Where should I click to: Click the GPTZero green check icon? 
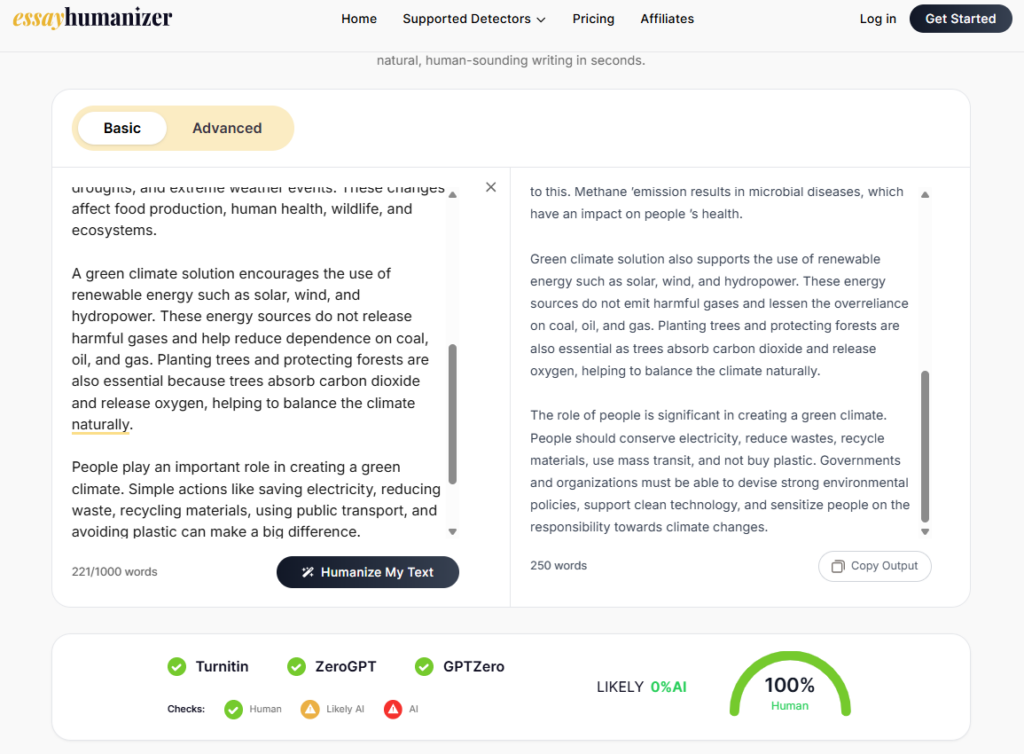425,667
